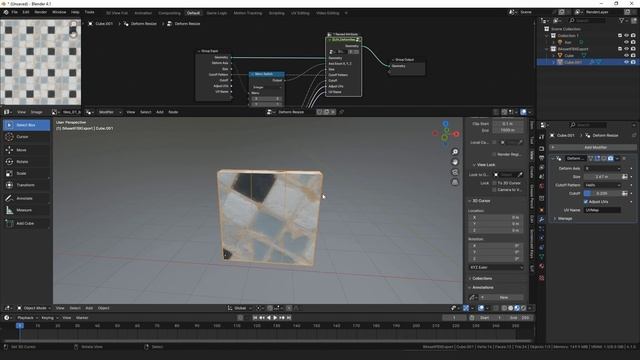
Task: Open the Render menu
Action: 40,13
